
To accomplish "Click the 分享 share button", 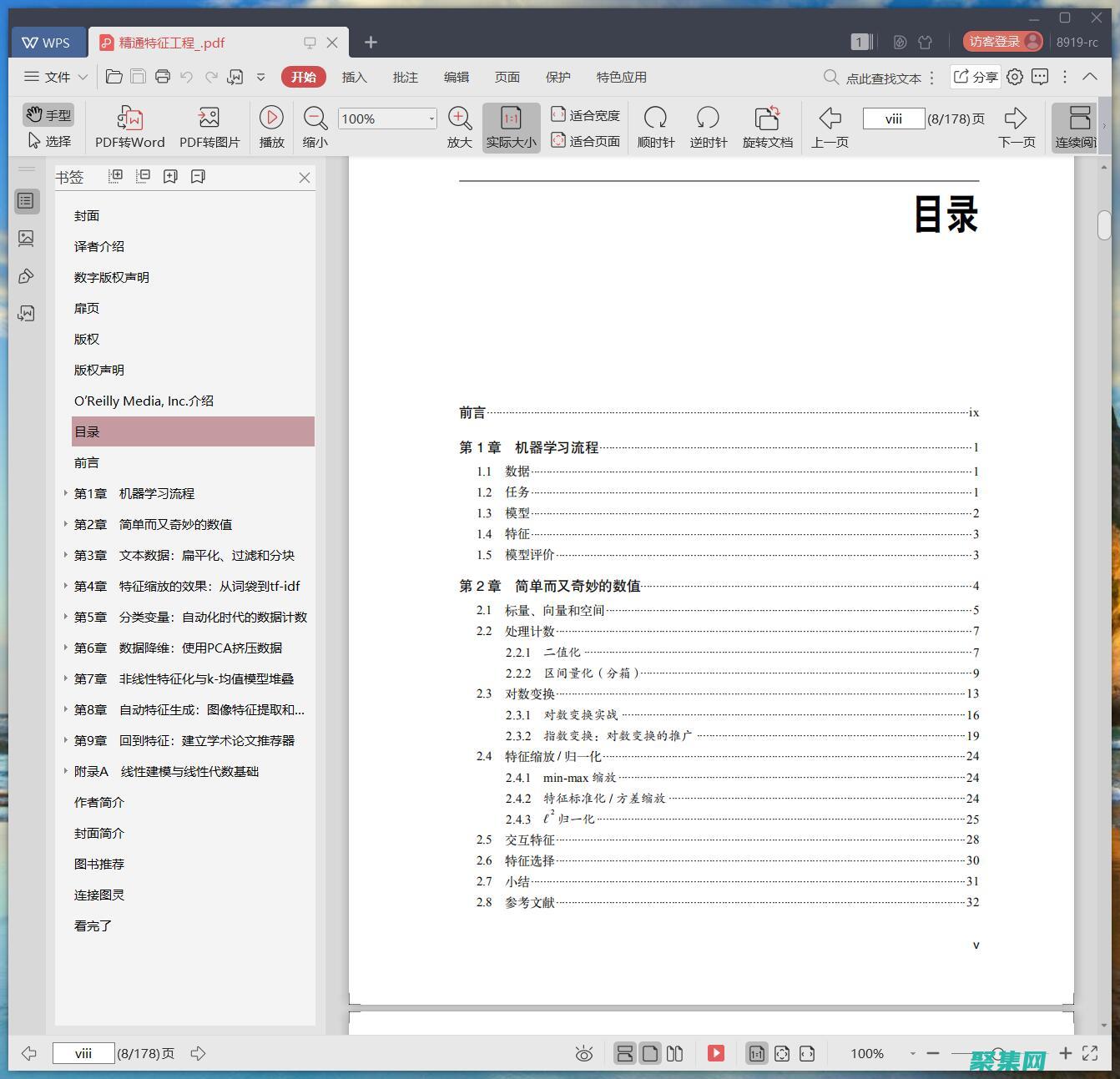I will 976,77.
